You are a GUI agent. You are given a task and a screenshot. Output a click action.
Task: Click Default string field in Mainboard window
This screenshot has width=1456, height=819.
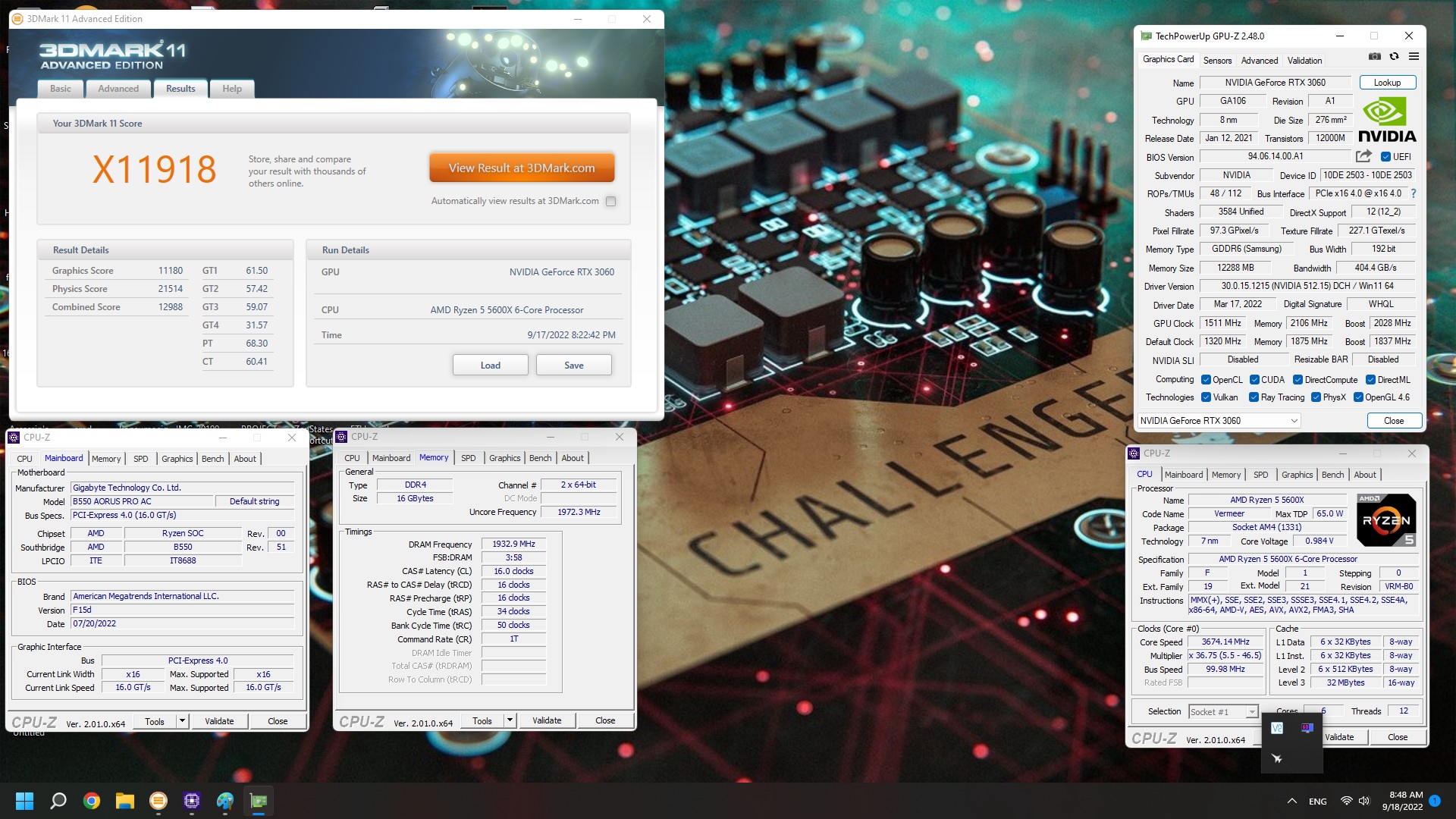[x=254, y=501]
